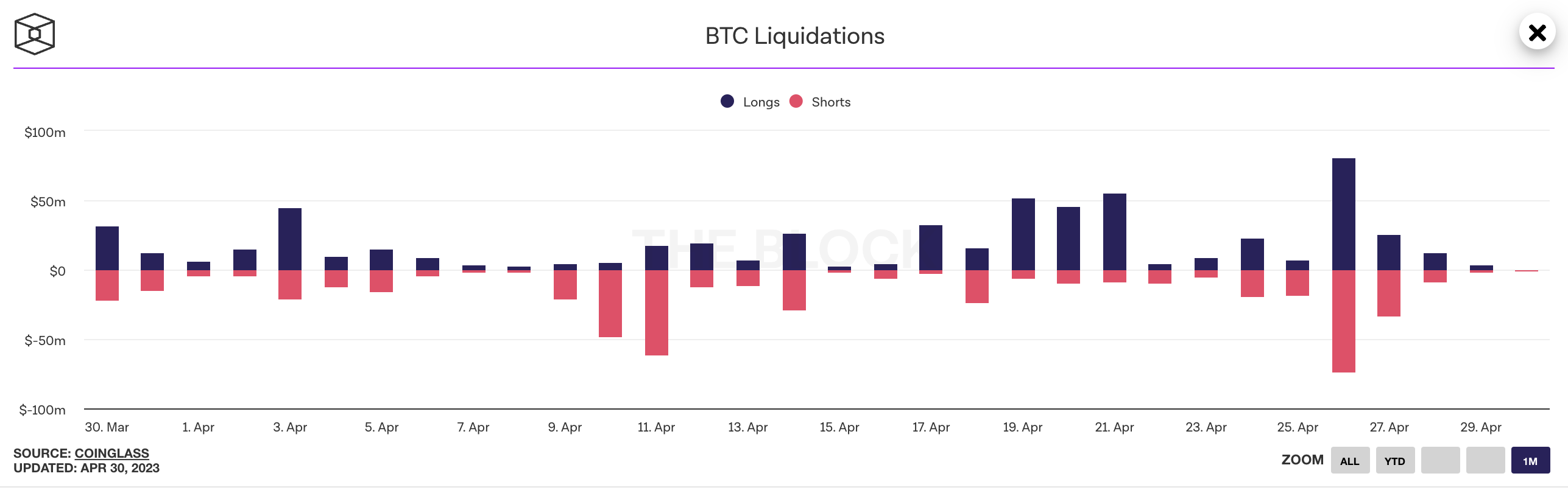Image resolution: width=1568 pixels, height=493 pixels.
Task: Open the COINGLASS source link
Action: coord(111,453)
